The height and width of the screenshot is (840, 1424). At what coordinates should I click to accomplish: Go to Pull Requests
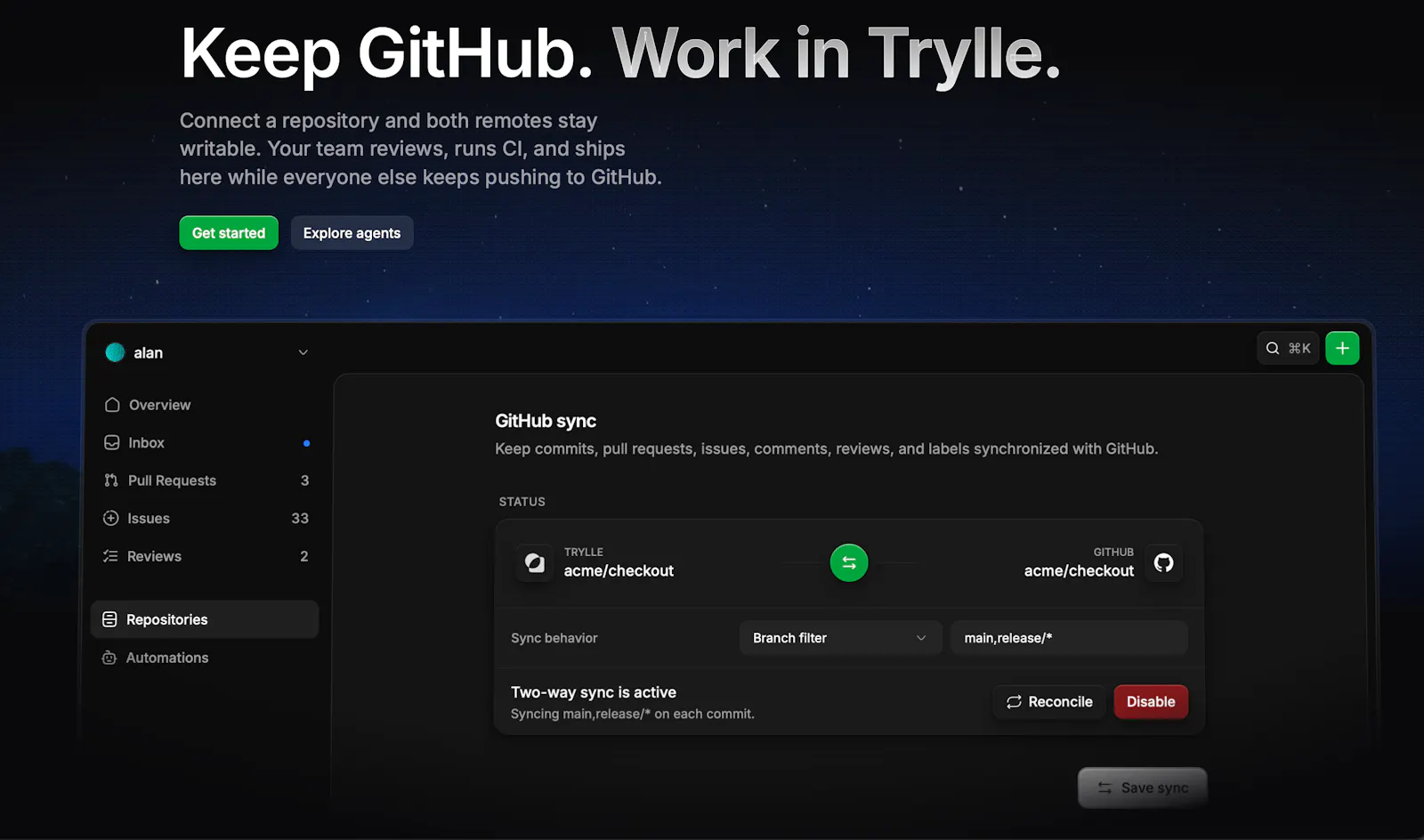[x=205, y=481]
